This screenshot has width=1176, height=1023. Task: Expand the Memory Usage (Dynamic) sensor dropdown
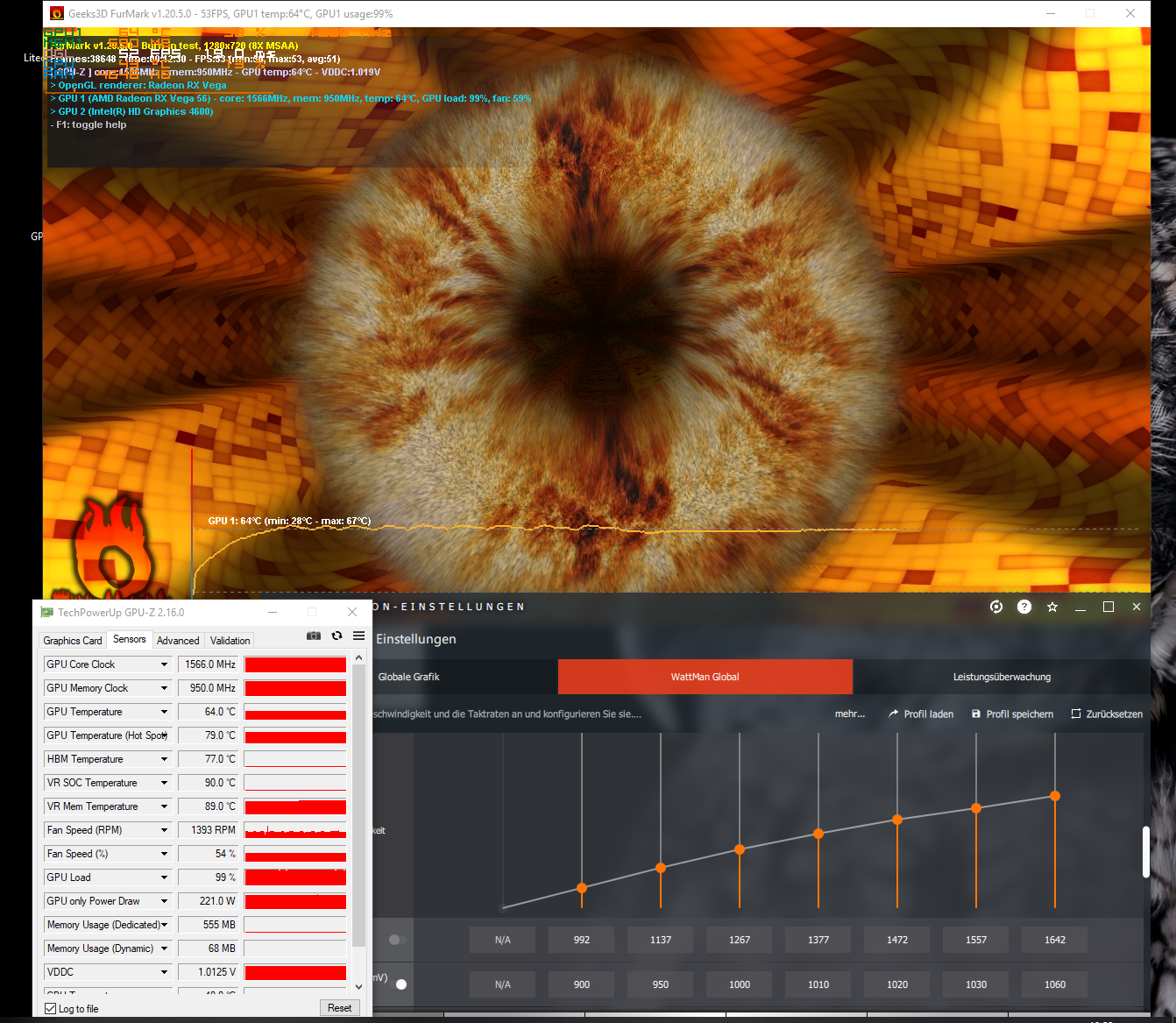click(164, 948)
